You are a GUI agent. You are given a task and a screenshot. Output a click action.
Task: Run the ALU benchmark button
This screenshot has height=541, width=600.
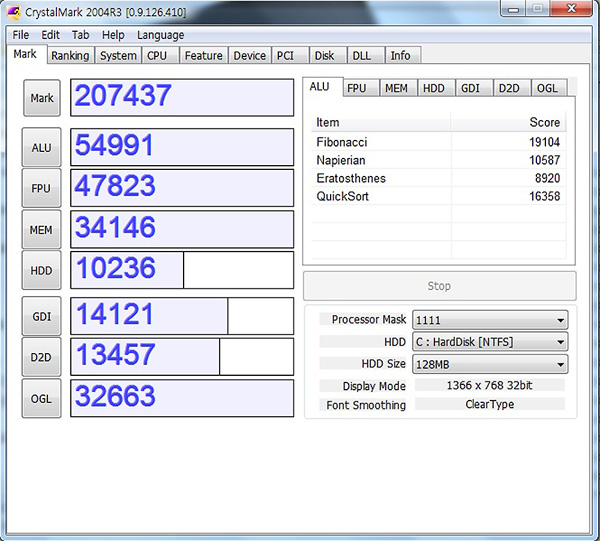click(41, 147)
